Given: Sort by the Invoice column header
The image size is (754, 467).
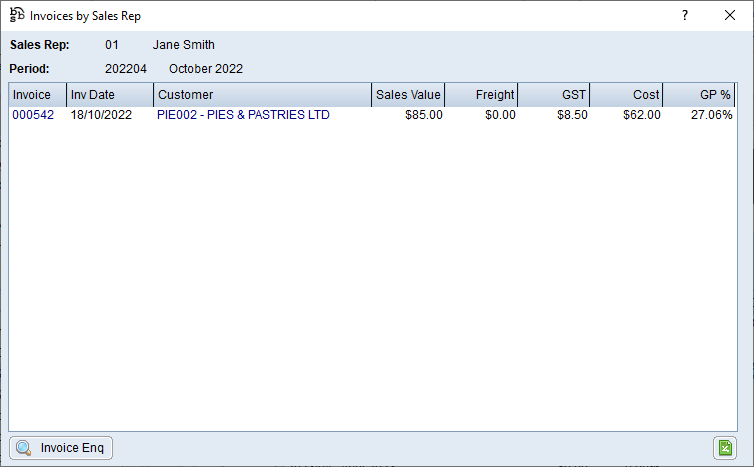Looking at the screenshot, I should [x=37, y=95].
